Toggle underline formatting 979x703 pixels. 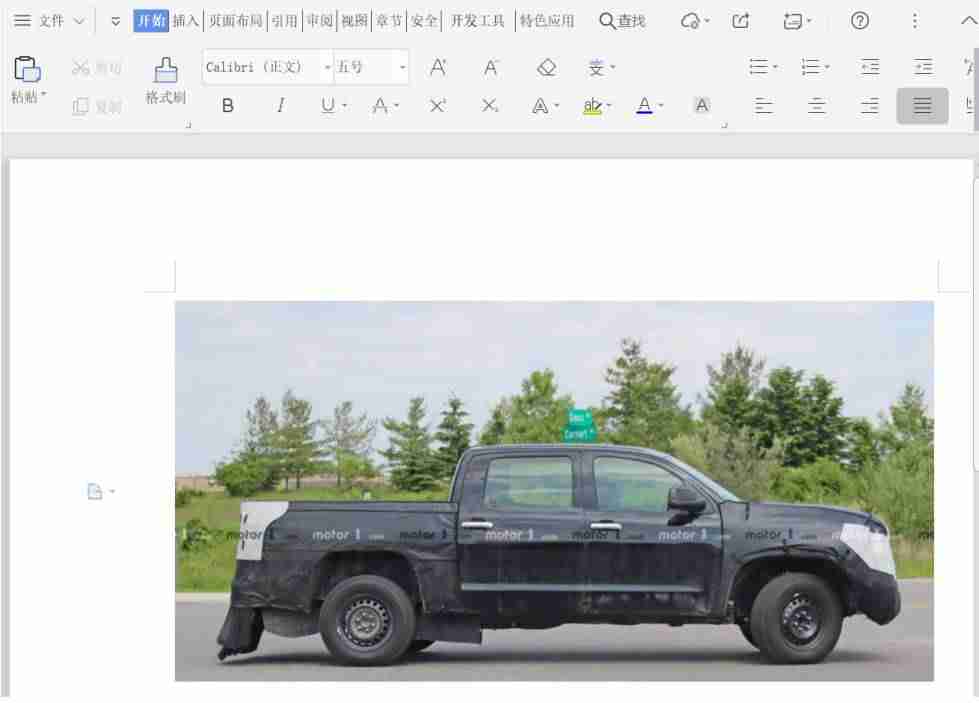328,106
